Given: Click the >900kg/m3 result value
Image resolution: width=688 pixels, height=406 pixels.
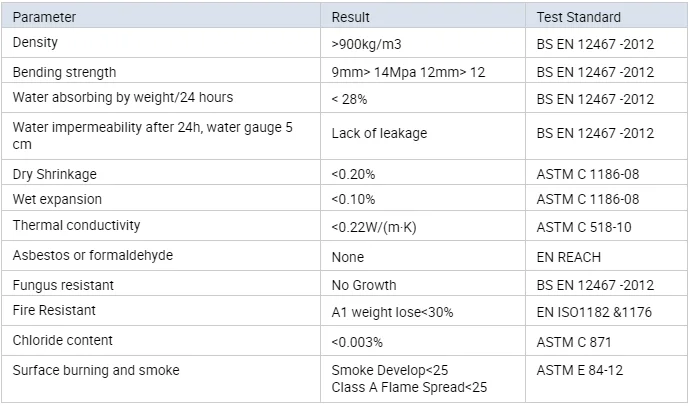Looking at the screenshot, I should 366,44.
